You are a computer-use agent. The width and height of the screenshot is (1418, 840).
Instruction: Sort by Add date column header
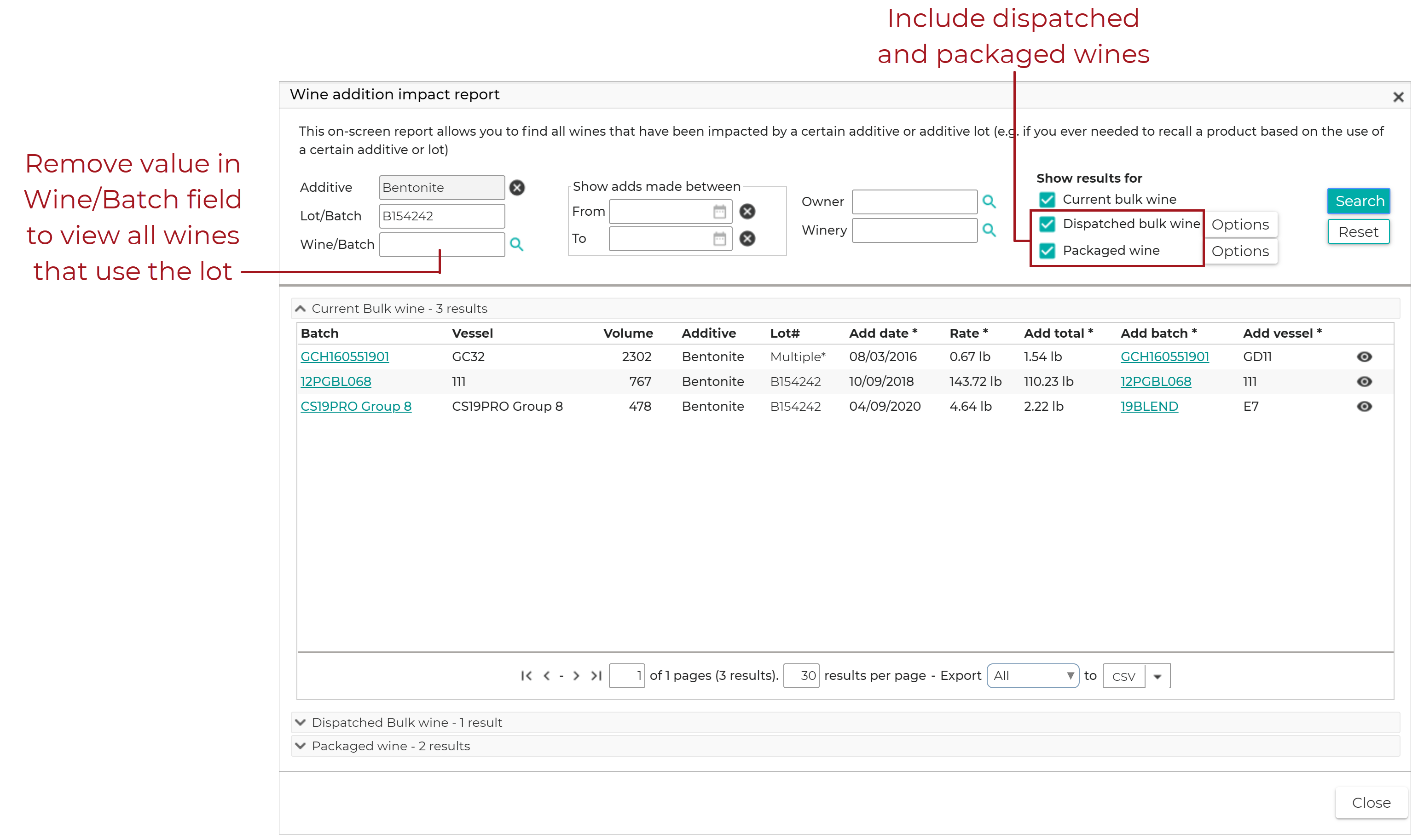[x=883, y=334]
